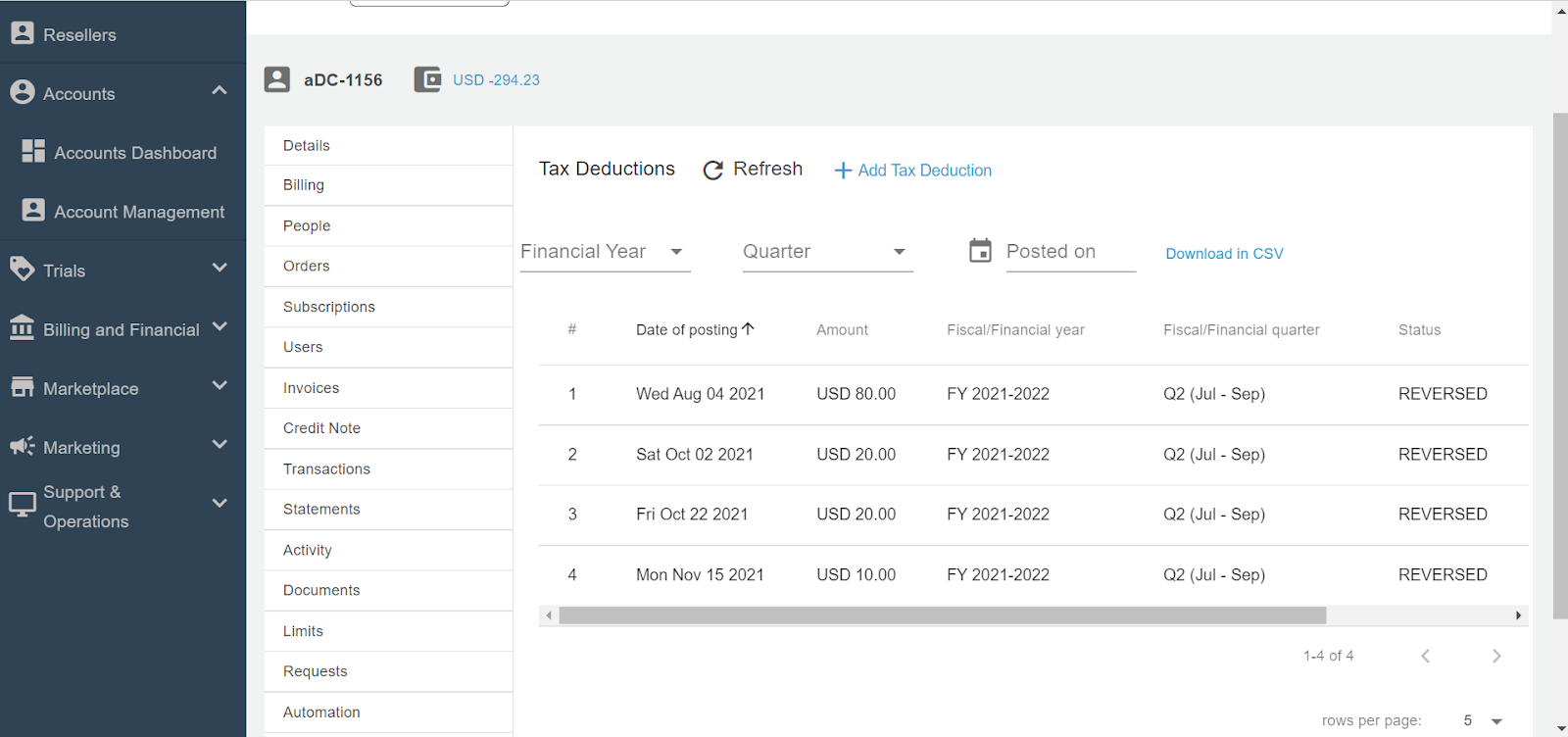Click the USD 10.00 amount cell
Image resolution: width=1568 pixels, height=737 pixels.
pos(856,575)
